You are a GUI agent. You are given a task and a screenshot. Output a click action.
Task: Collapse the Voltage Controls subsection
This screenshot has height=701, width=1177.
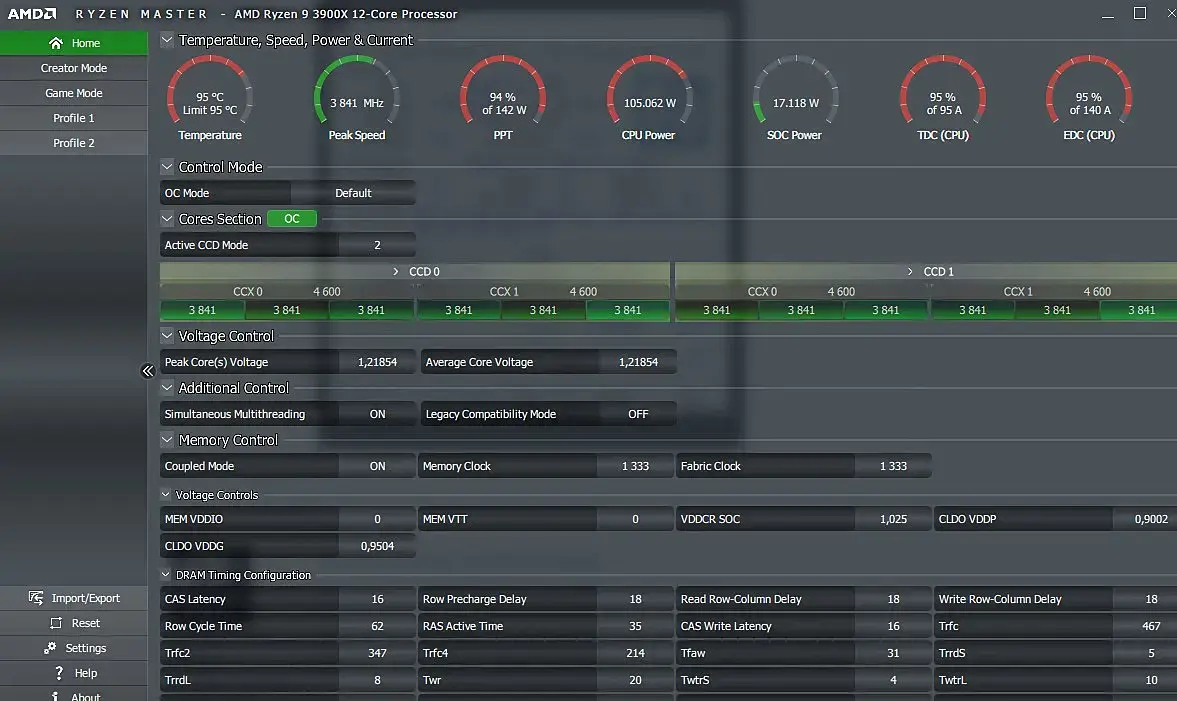pyautogui.click(x=166, y=495)
